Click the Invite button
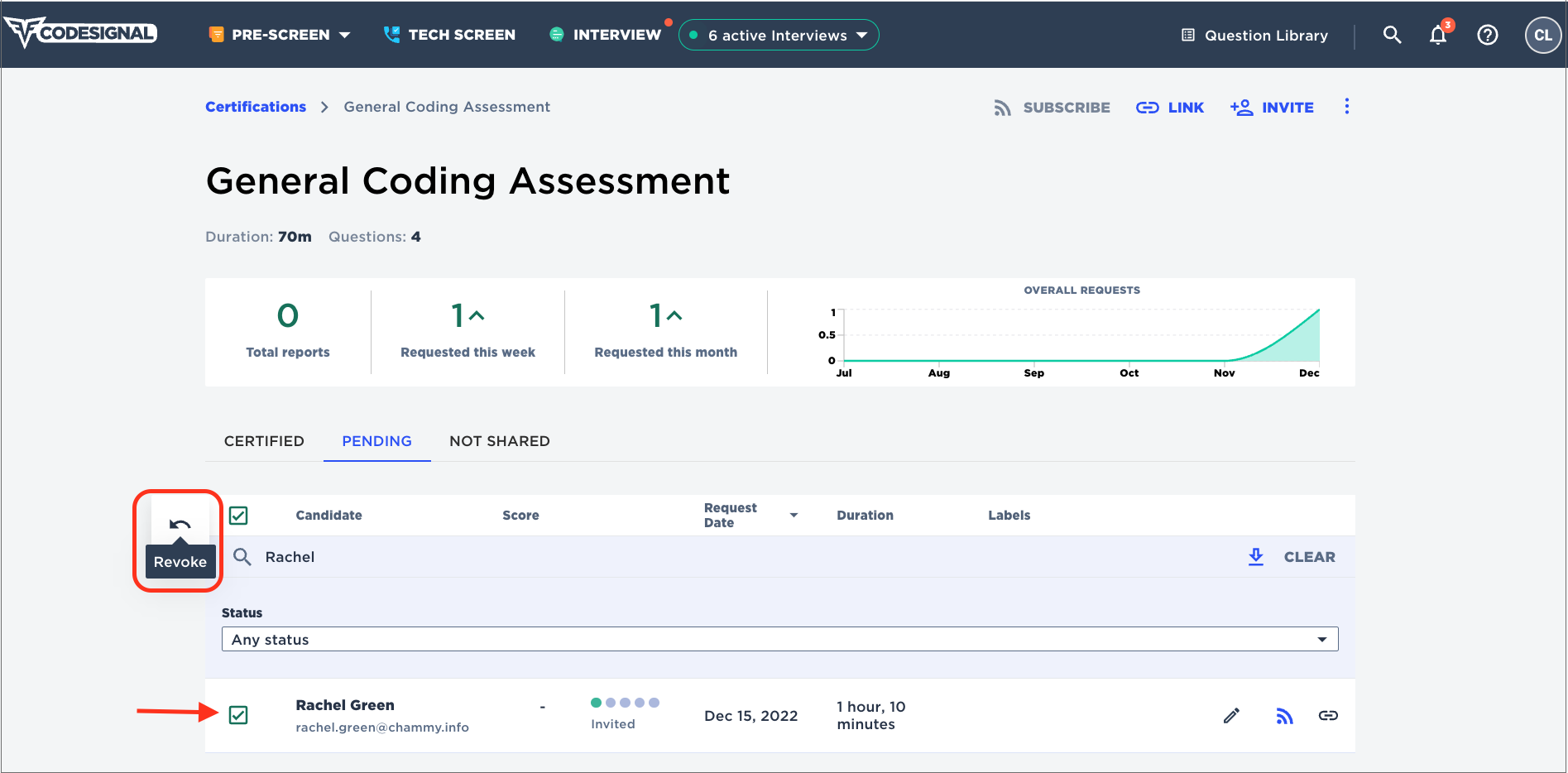The image size is (1568, 773). pos(1272,108)
